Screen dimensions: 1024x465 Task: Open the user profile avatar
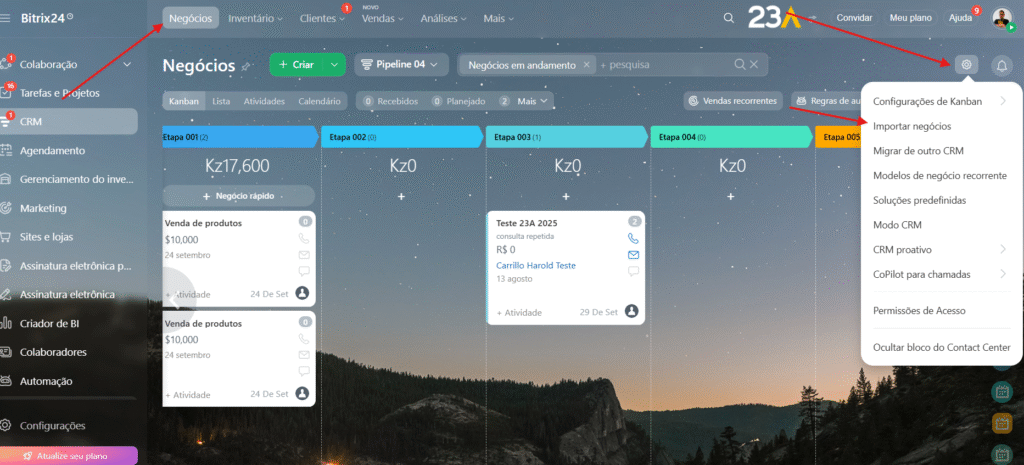tap(1001, 18)
